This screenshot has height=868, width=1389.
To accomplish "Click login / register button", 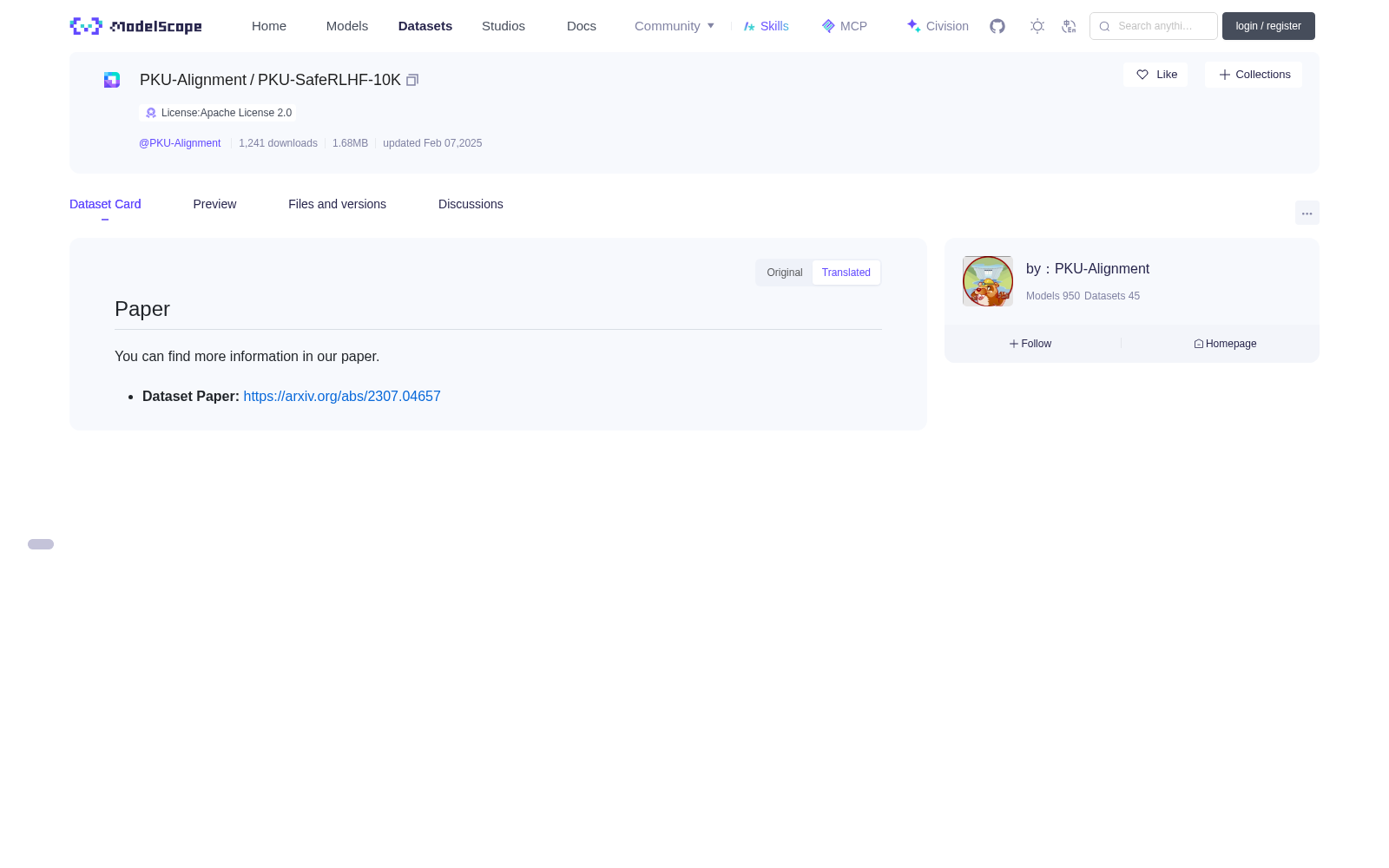I will pos(1268,26).
